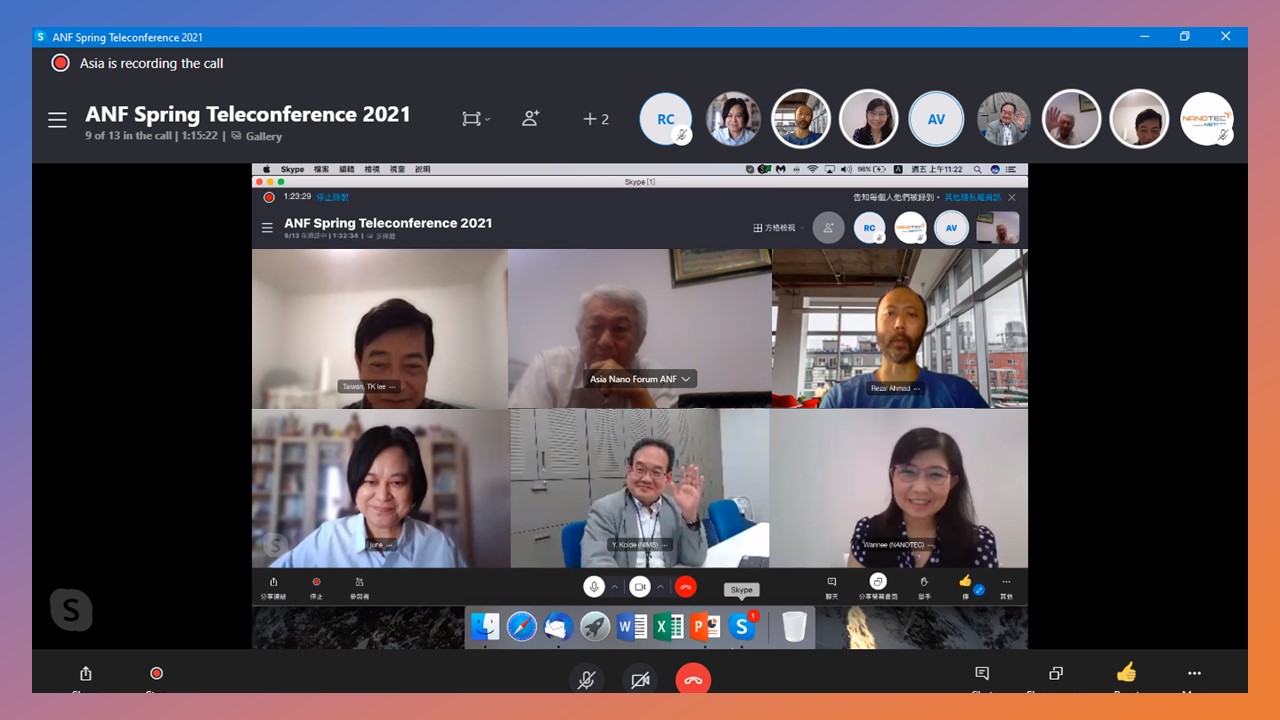
Task: Stop recording with the red record button
Action: tap(156, 674)
